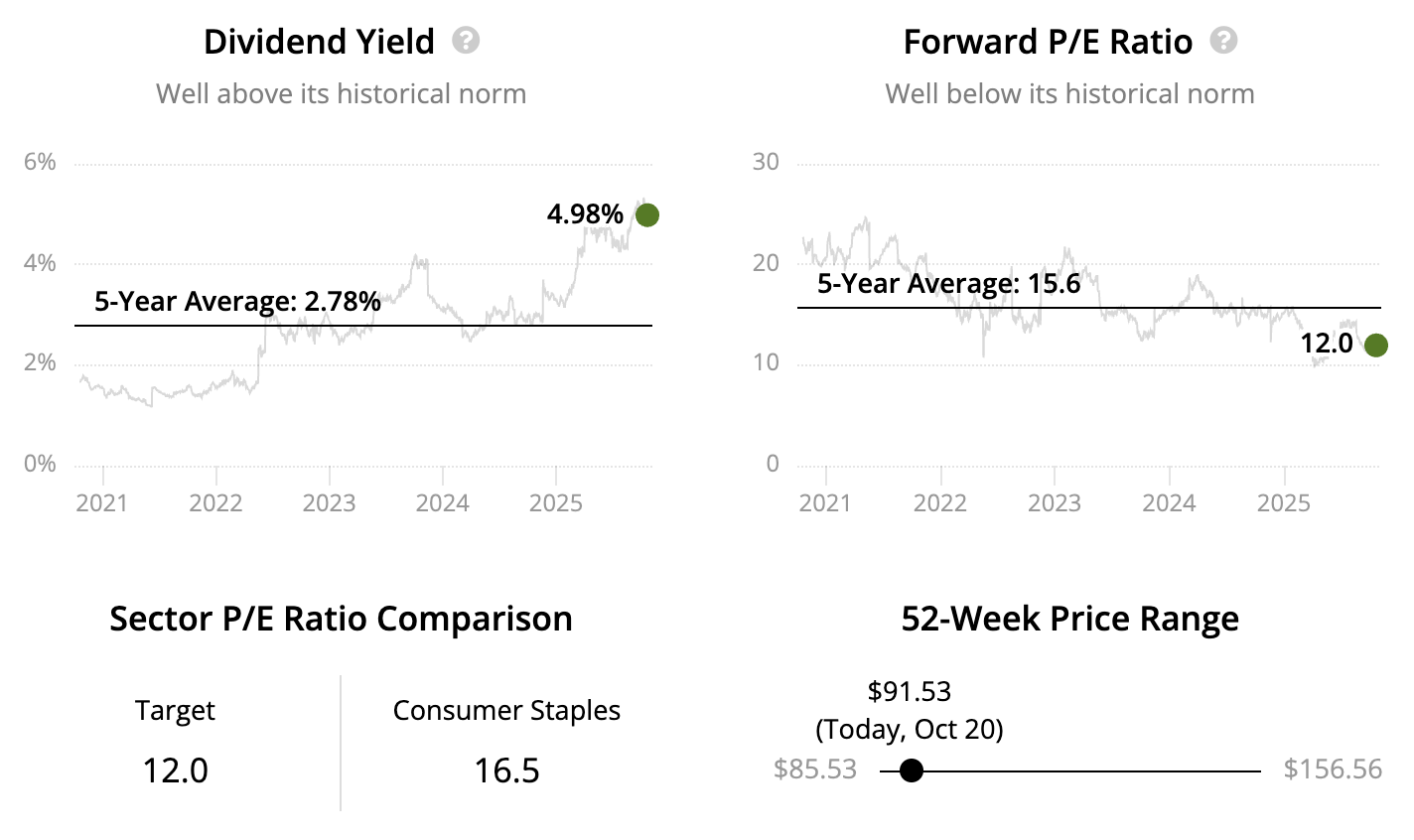The width and height of the screenshot is (1414, 840).
Task: Click the black marker on 52-week price range
Action: (911, 770)
